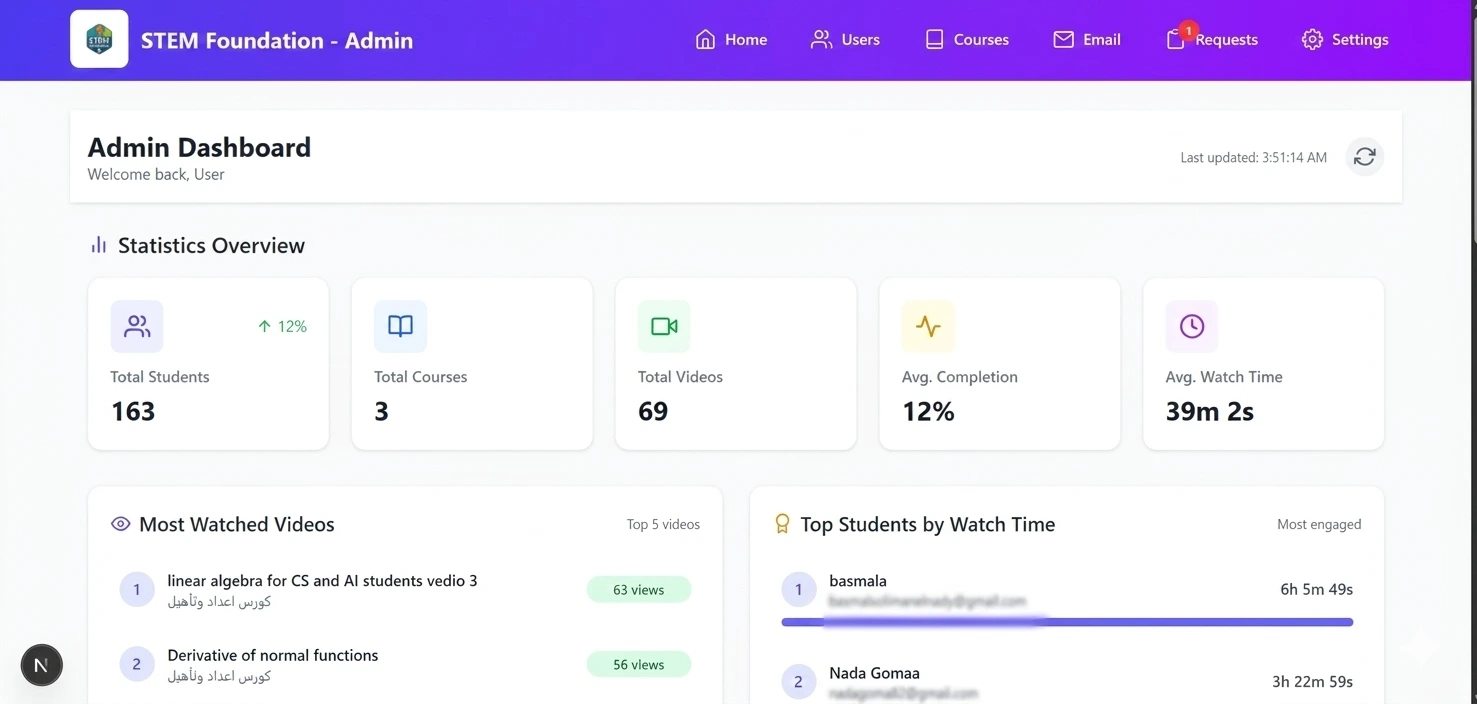Click the round N badge icon
1477x704 pixels.
coord(41,665)
